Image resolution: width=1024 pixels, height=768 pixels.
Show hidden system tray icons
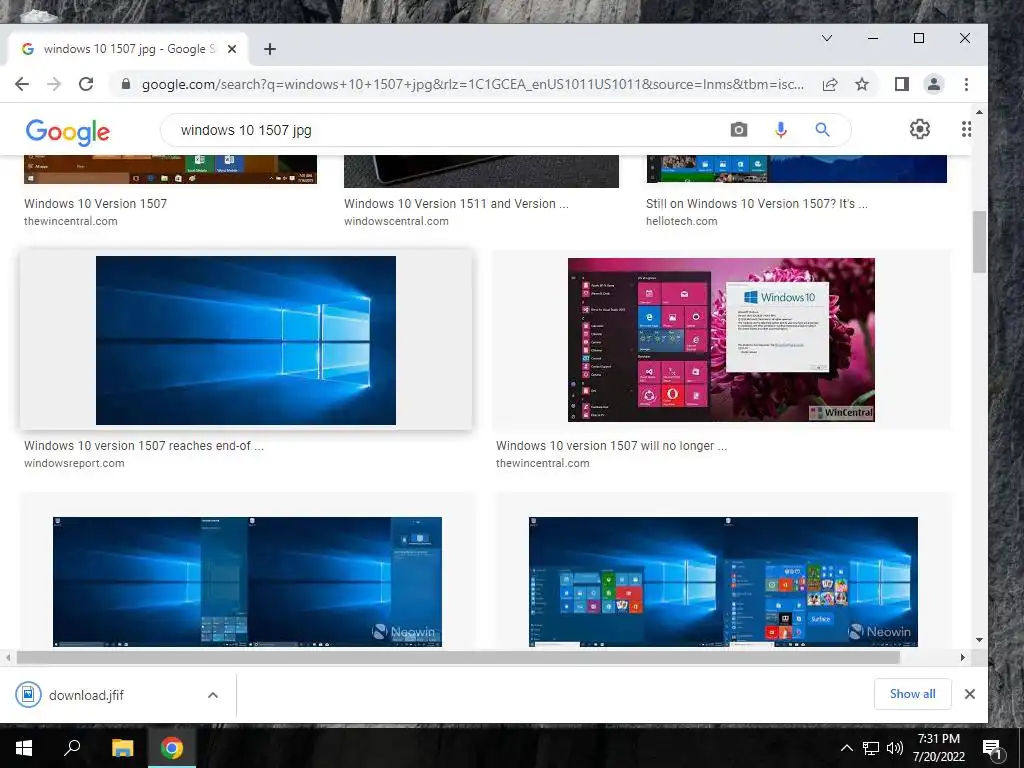tap(846, 748)
